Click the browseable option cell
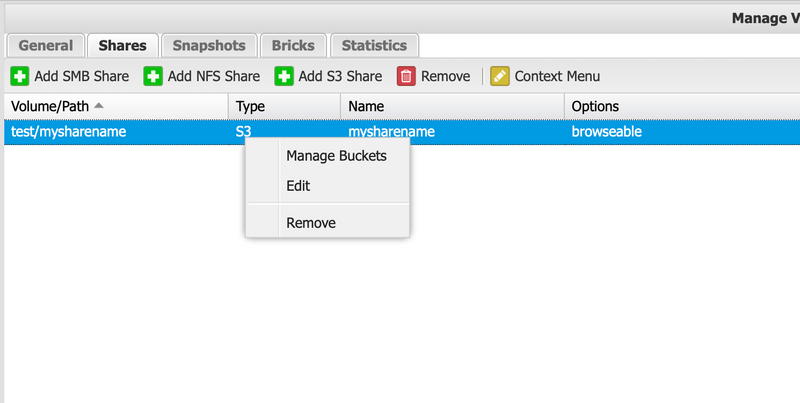Viewport: 800px width, 403px height. coord(606,131)
